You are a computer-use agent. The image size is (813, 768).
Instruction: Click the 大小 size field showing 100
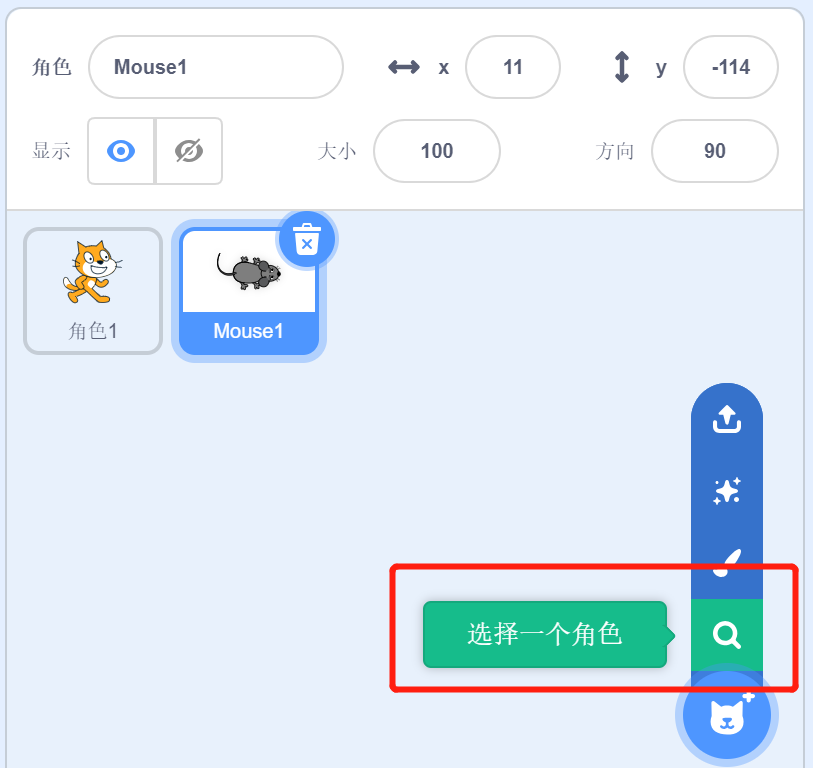click(437, 151)
